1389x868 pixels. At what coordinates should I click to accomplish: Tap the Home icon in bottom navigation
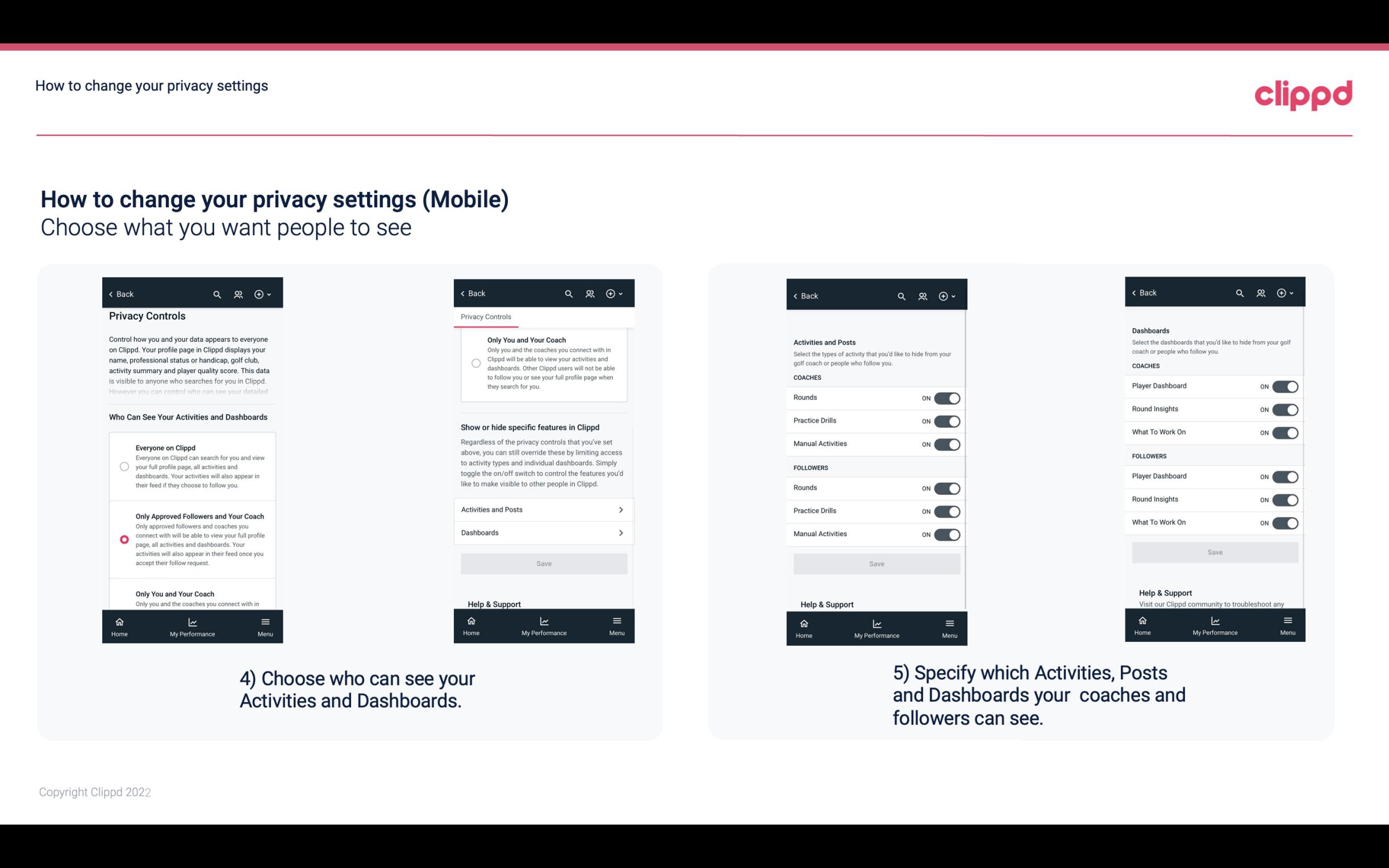point(120,621)
